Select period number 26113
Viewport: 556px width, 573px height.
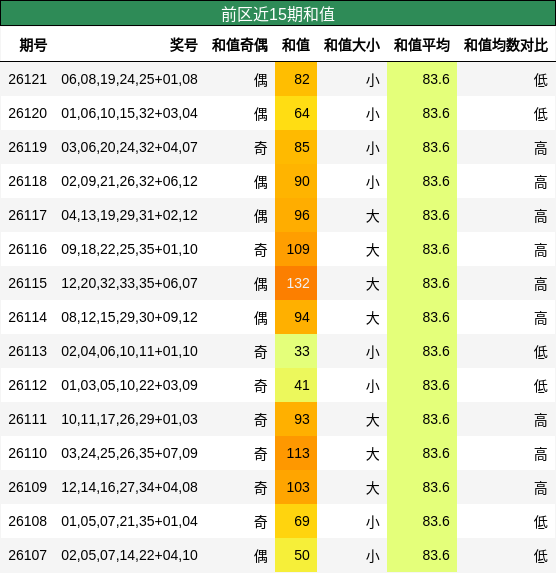(28, 351)
